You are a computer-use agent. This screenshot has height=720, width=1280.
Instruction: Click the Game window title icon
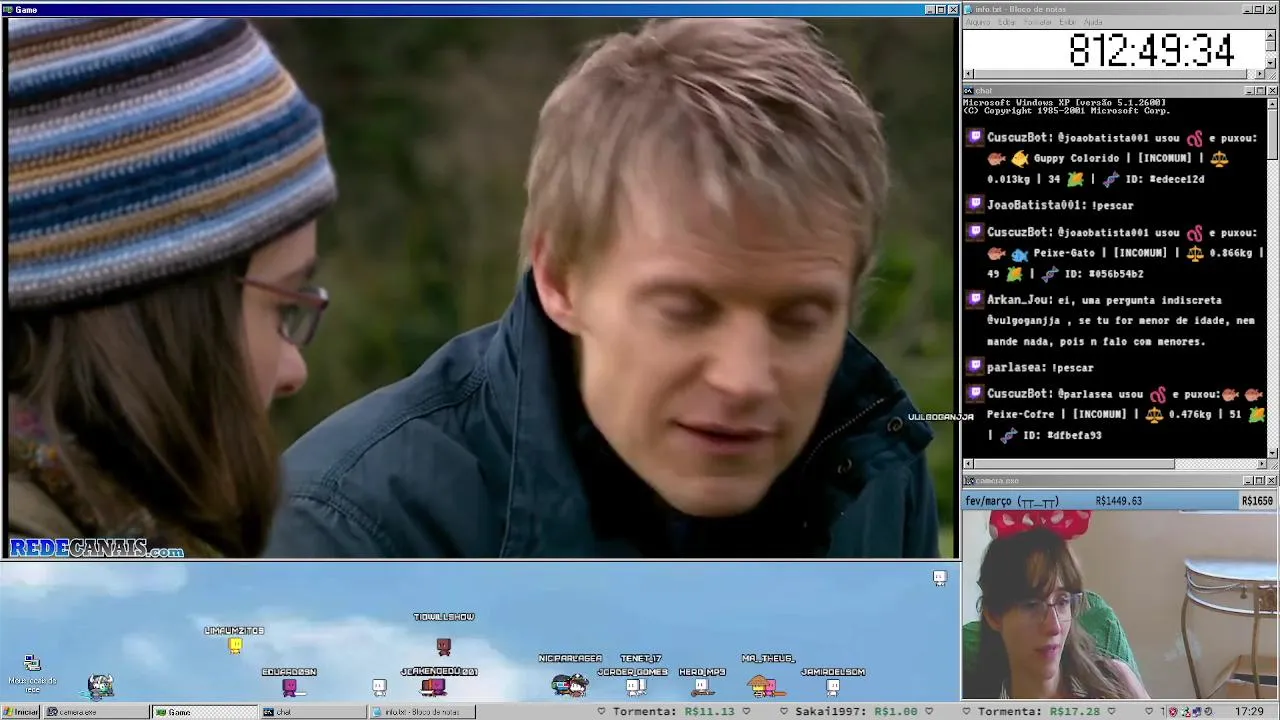coord(8,9)
